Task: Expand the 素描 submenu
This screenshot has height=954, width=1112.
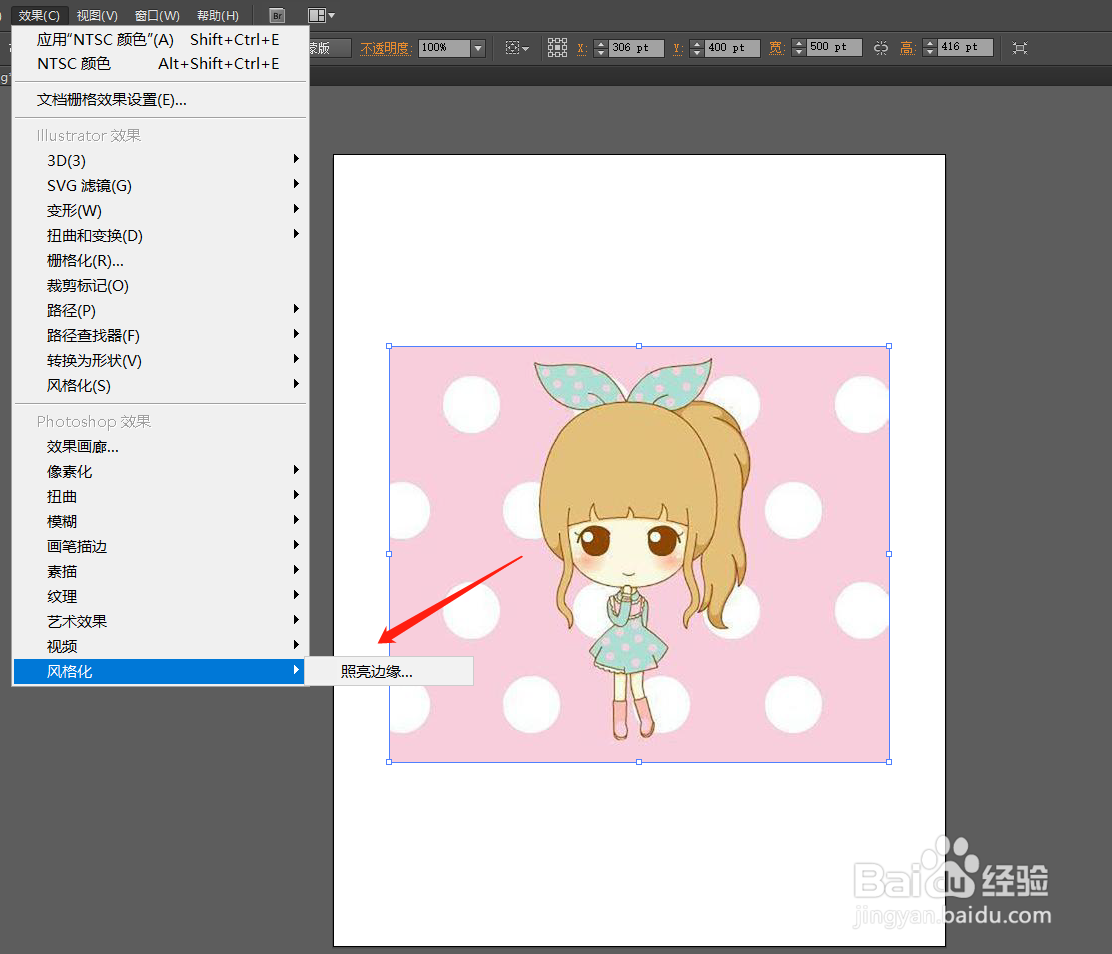Action: point(160,572)
